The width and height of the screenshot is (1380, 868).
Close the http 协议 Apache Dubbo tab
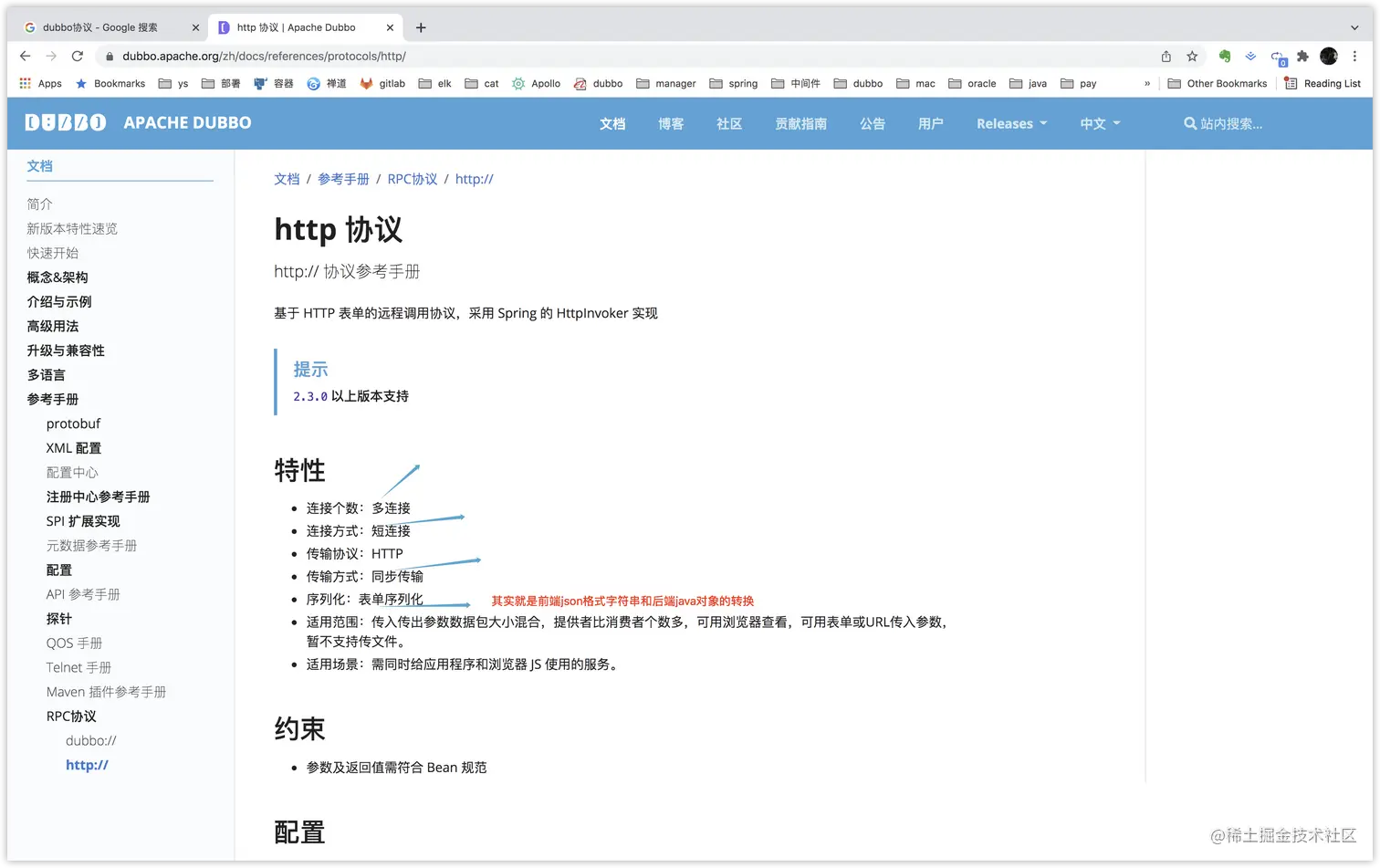point(390,27)
